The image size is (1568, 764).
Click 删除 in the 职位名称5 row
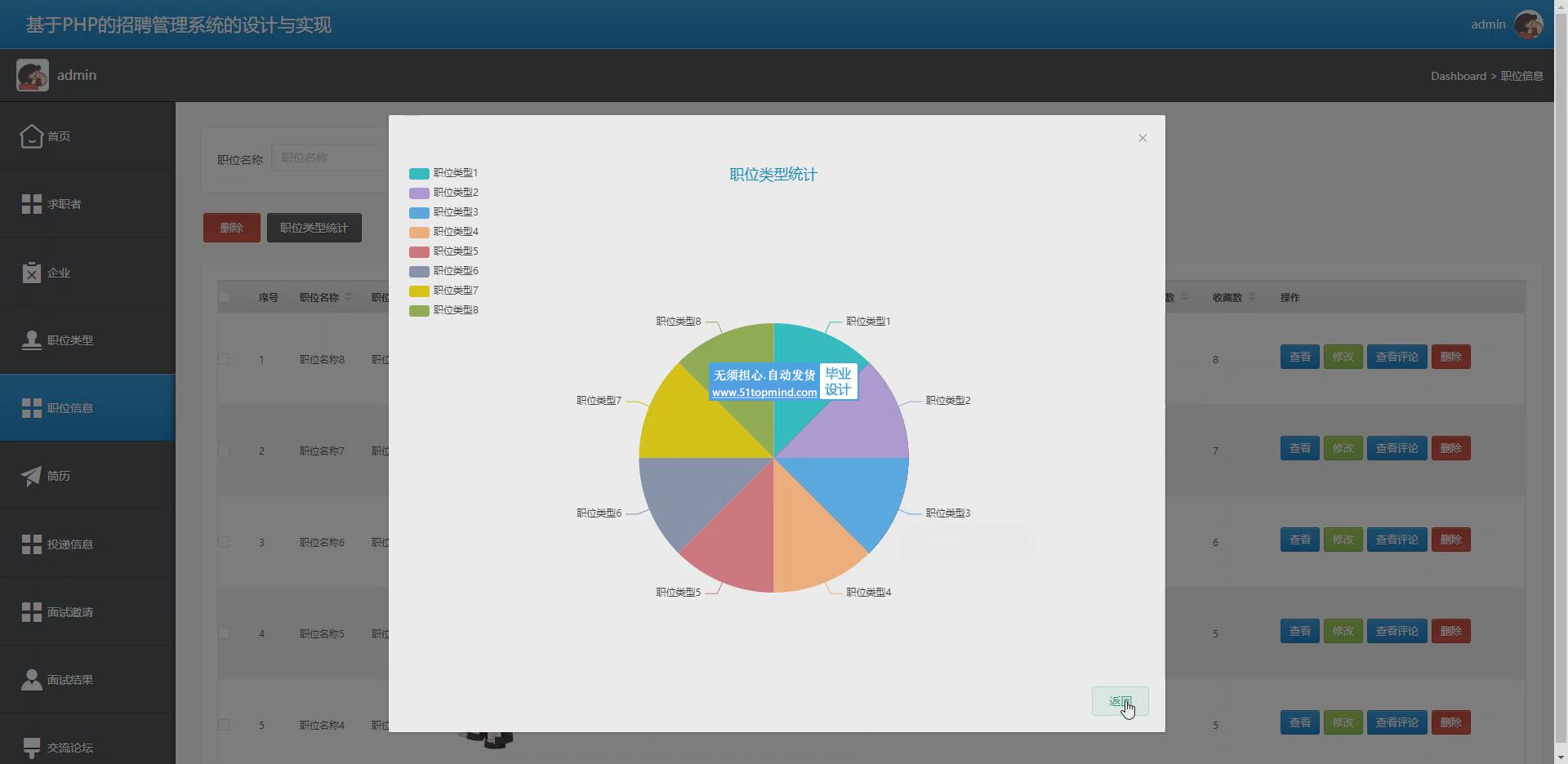1450,631
